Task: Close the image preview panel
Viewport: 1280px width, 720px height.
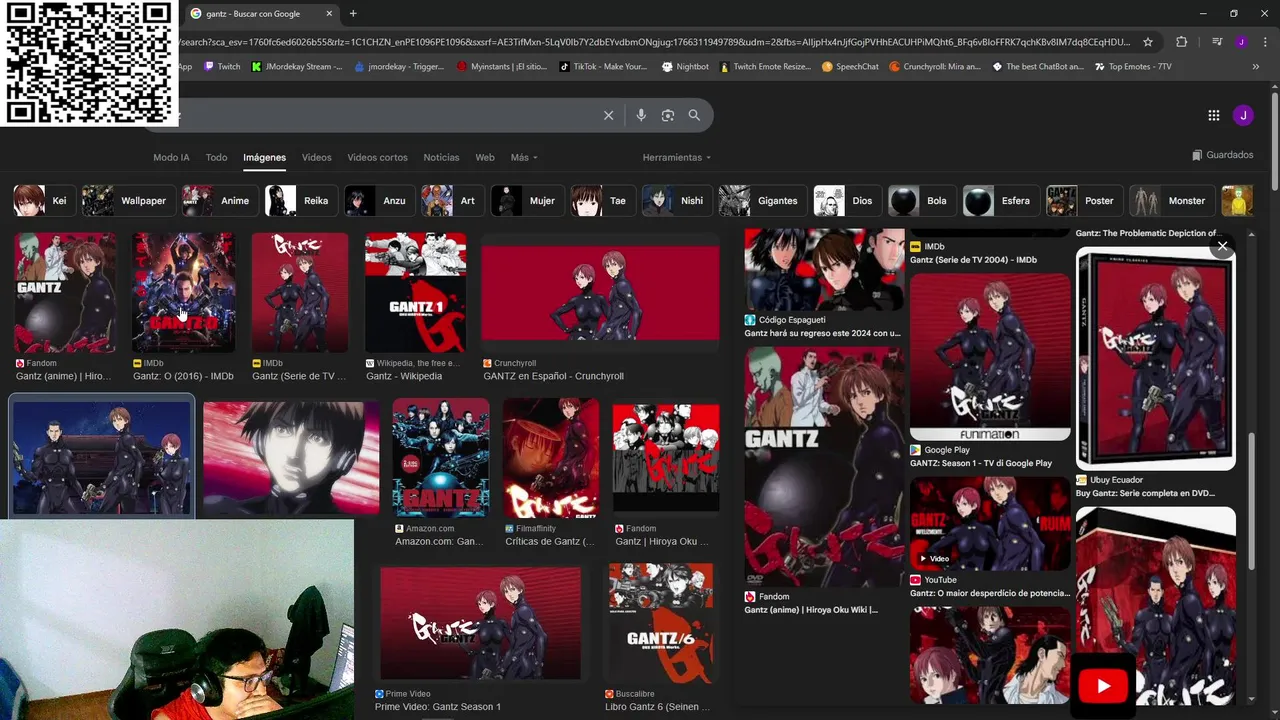Action: pos(1222,246)
